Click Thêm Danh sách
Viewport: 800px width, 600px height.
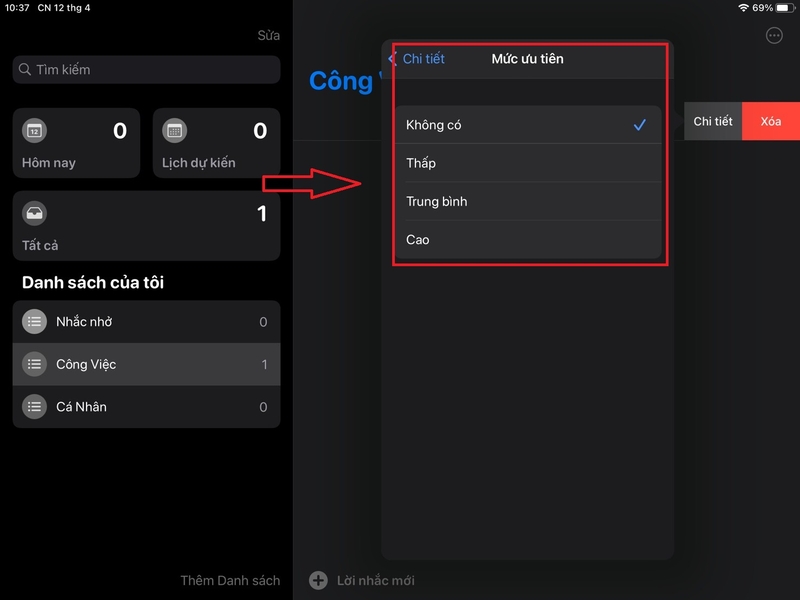click(230, 581)
